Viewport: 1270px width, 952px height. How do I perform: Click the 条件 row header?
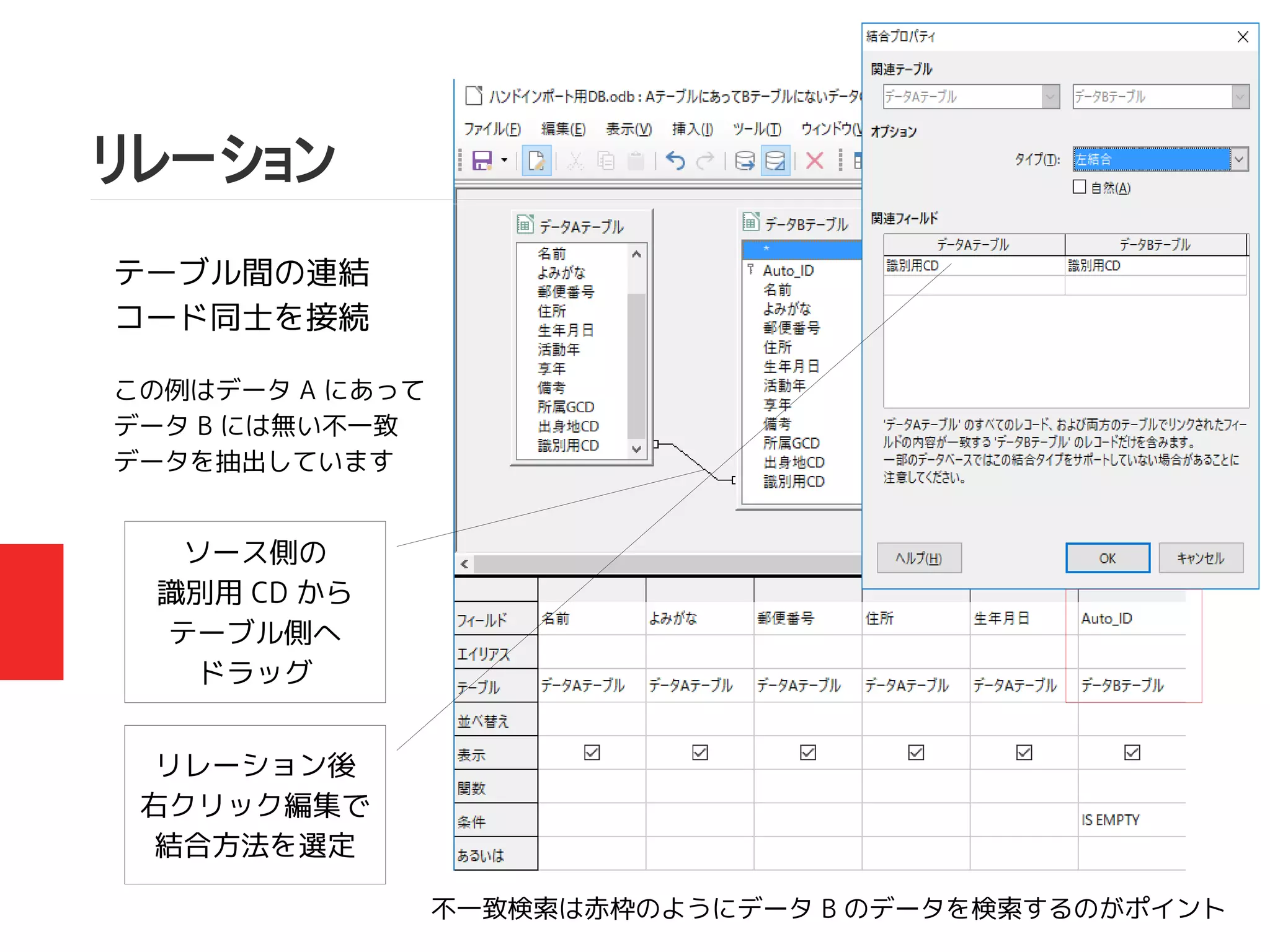[495, 820]
